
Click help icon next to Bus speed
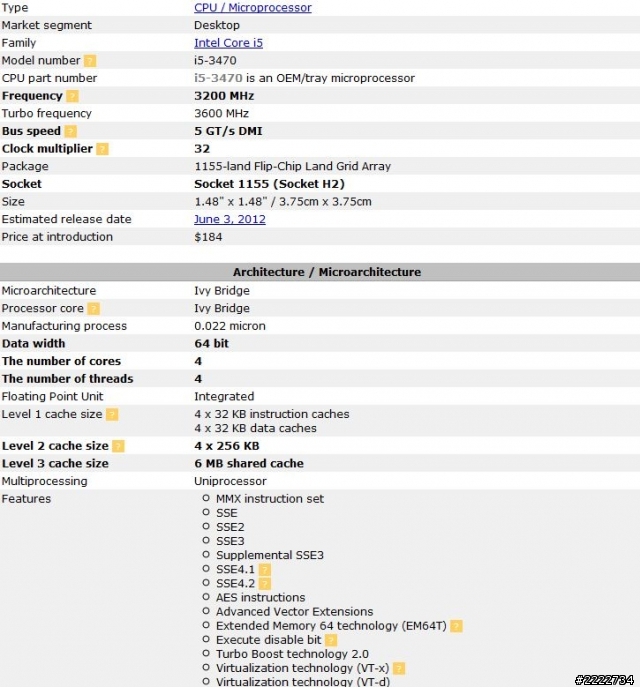pos(71,131)
